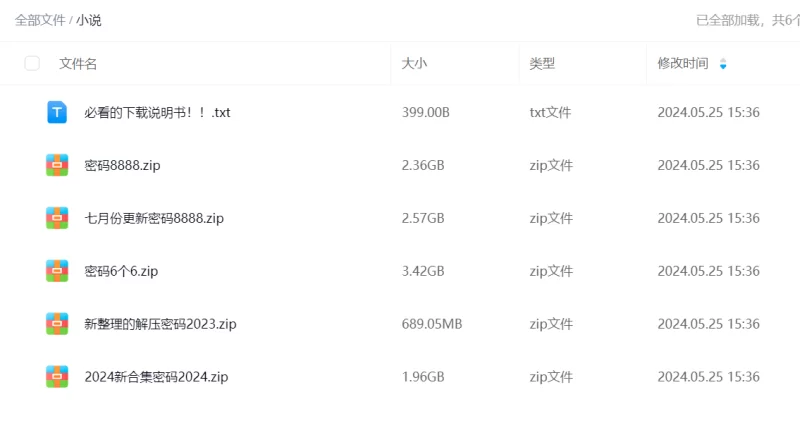
Task: Click the zip icon beside 2024新合集密码2024.zip
Action: [x=57, y=377]
